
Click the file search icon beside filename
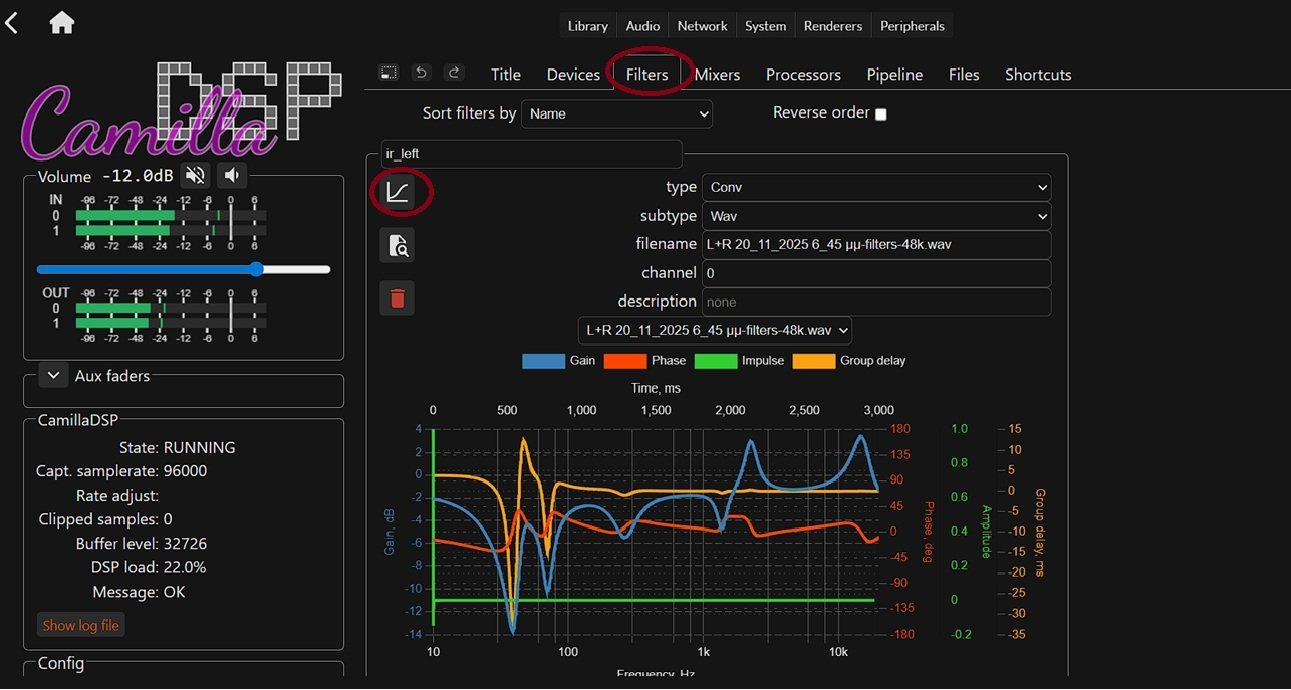(x=397, y=245)
